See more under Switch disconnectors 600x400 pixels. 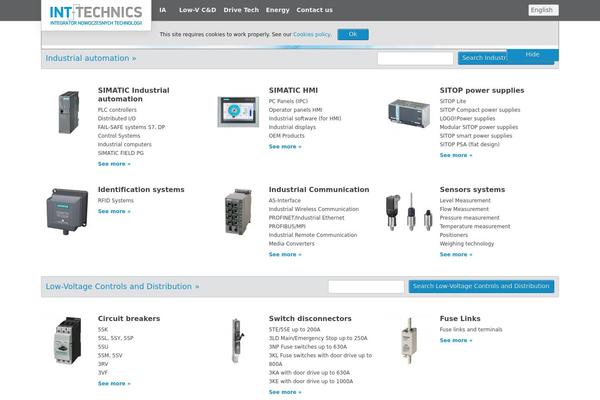pyautogui.click(x=285, y=392)
